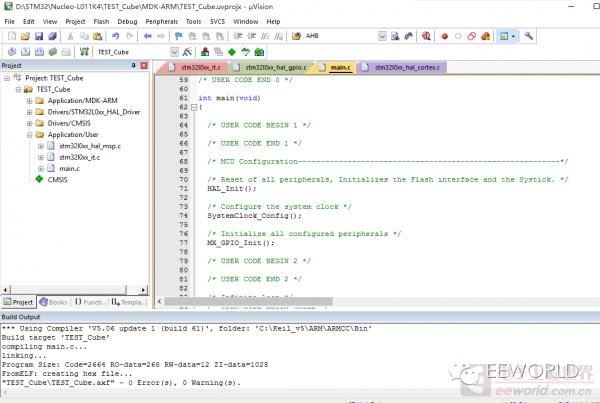
Task: Click the green CMSIS diamond in project tree
Action: pos(39,180)
